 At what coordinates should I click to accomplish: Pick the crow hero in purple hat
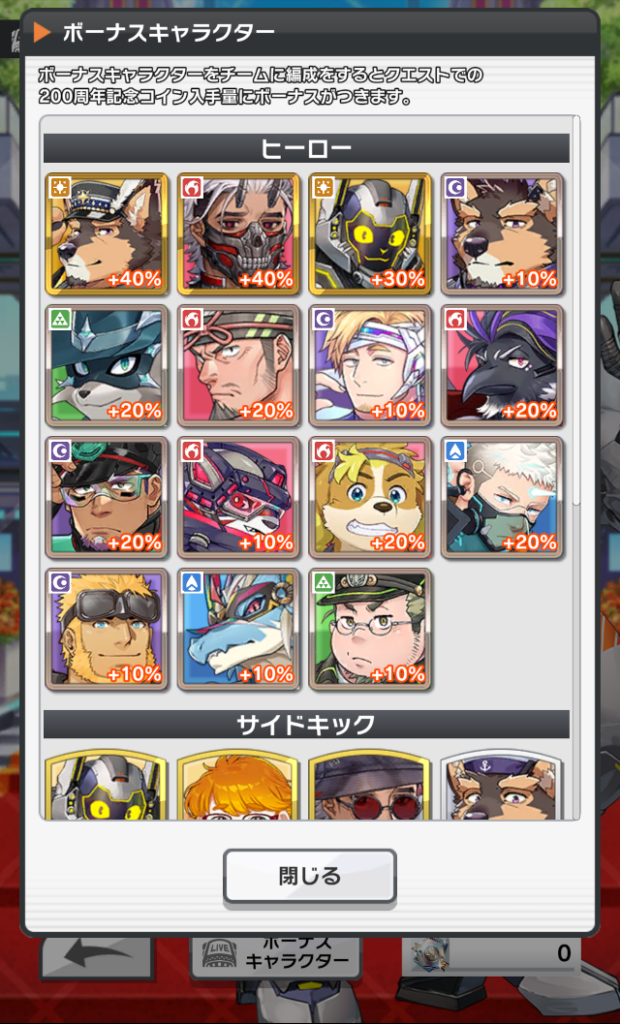click(502, 366)
